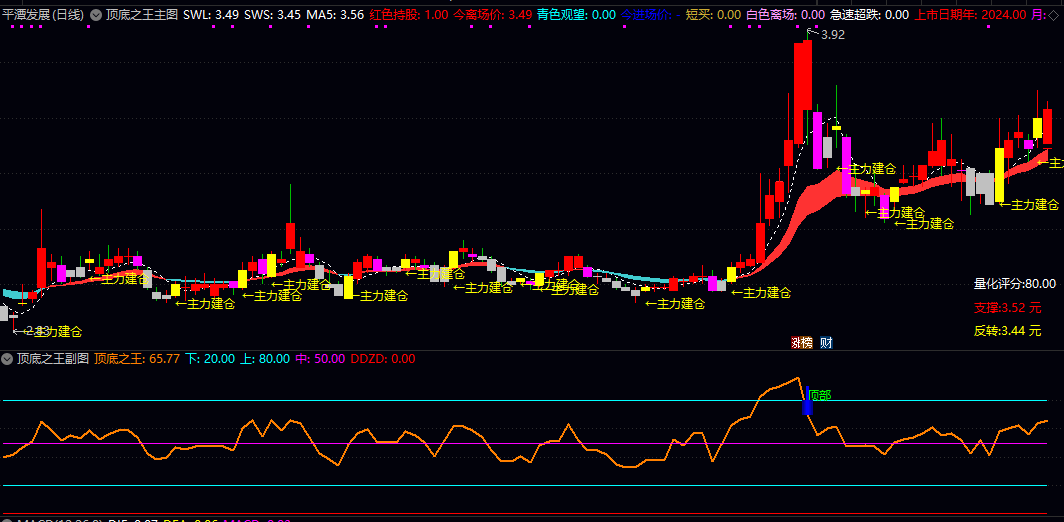Open the 涨榜 info marker icon
This screenshot has height=522, width=1064.
coord(801,342)
